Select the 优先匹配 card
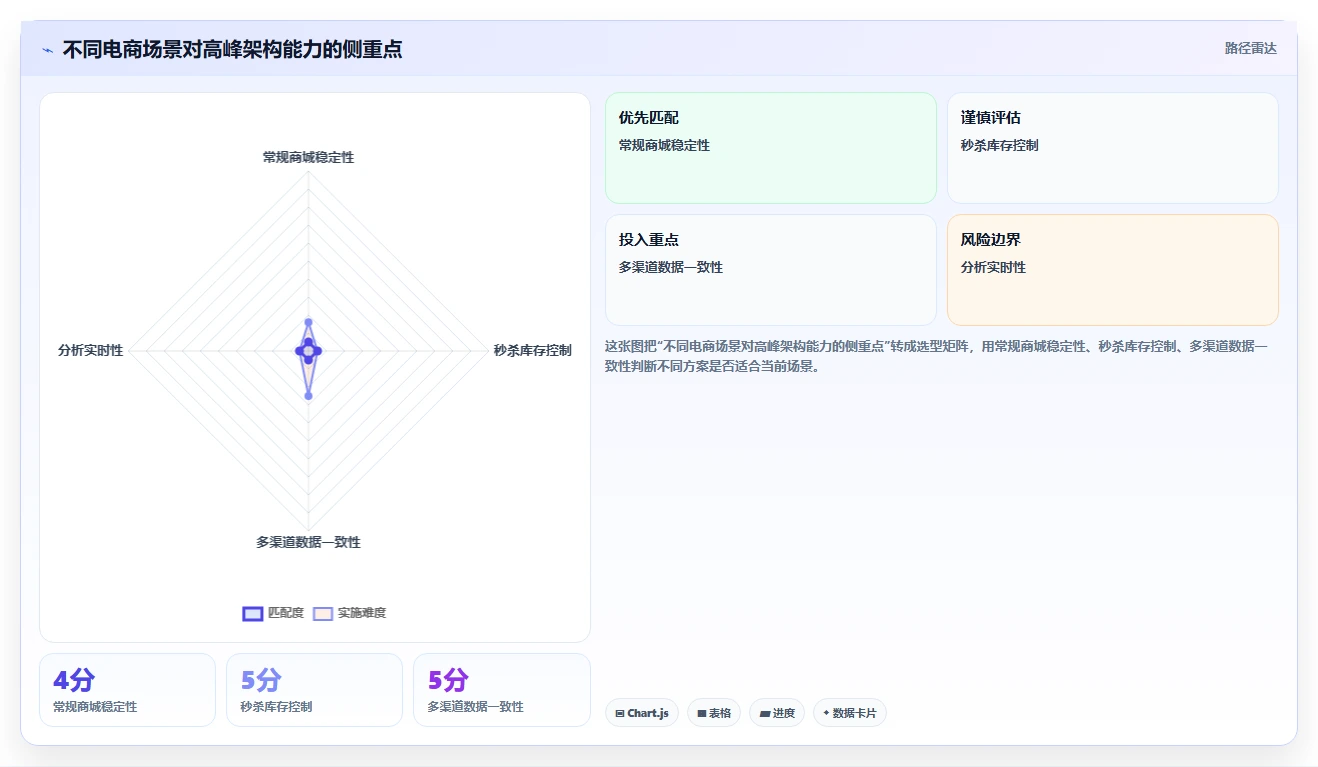The height and width of the screenshot is (767, 1318). [x=771, y=148]
